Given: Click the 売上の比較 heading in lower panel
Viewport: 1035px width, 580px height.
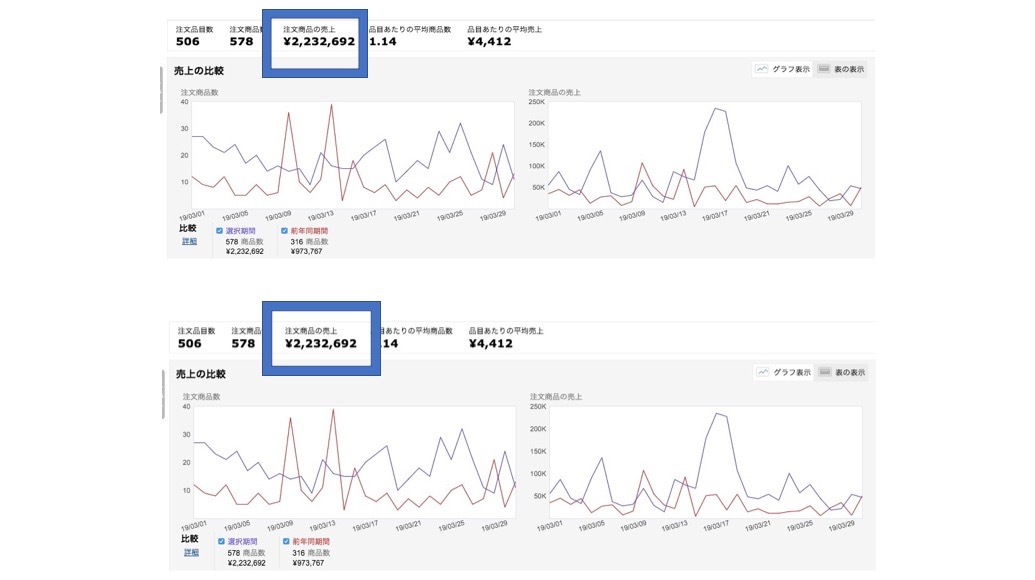Looking at the screenshot, I should pos(201,374).
